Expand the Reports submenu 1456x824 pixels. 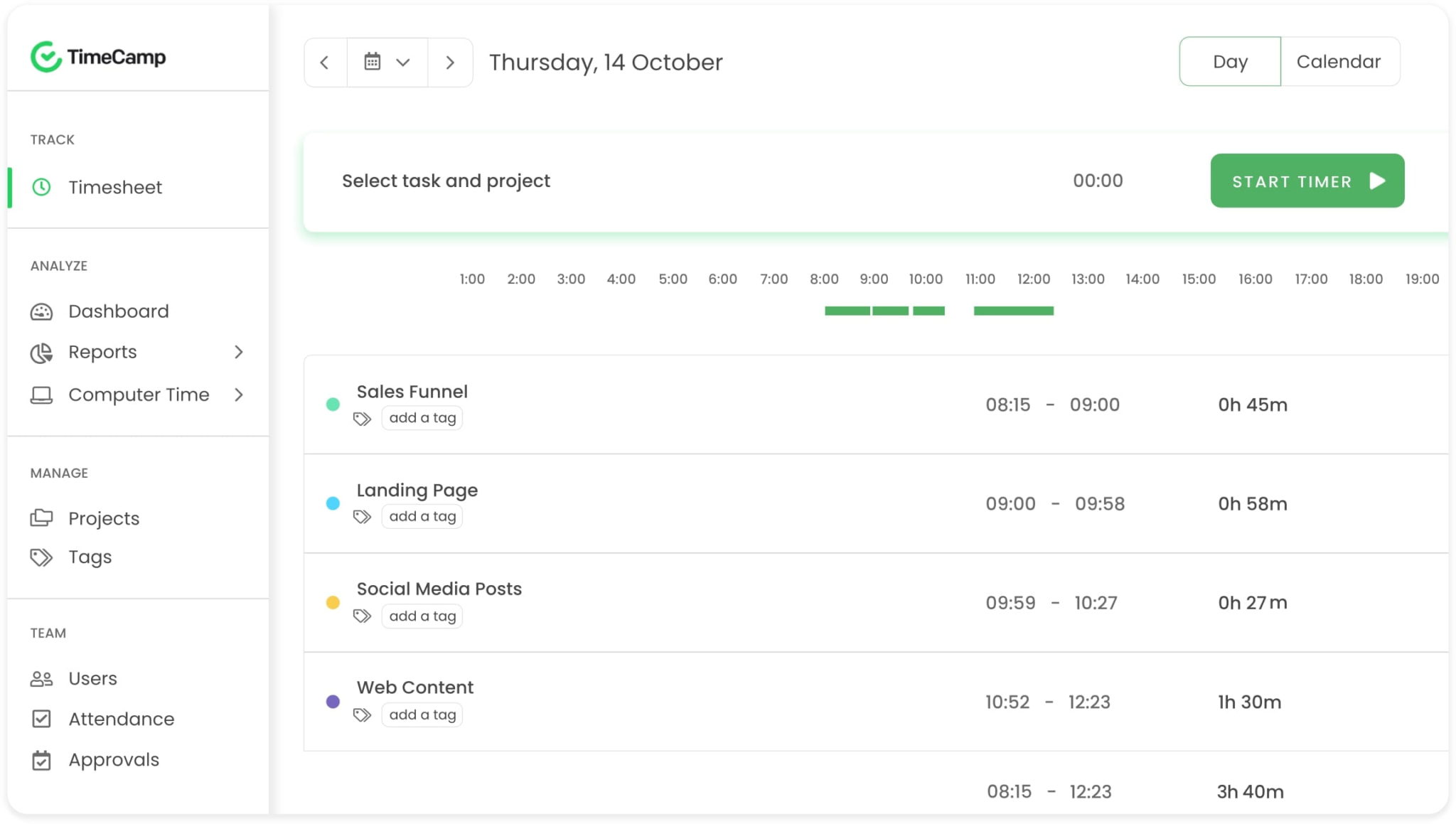pos(239,352)
